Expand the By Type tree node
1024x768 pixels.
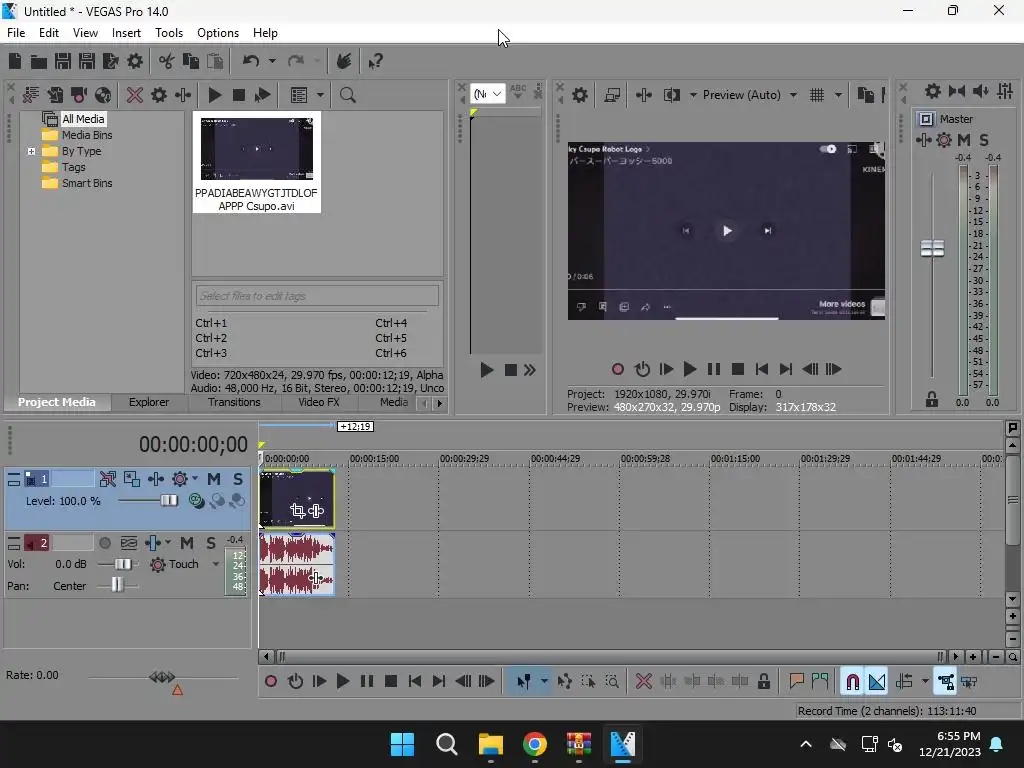[31, 152]
